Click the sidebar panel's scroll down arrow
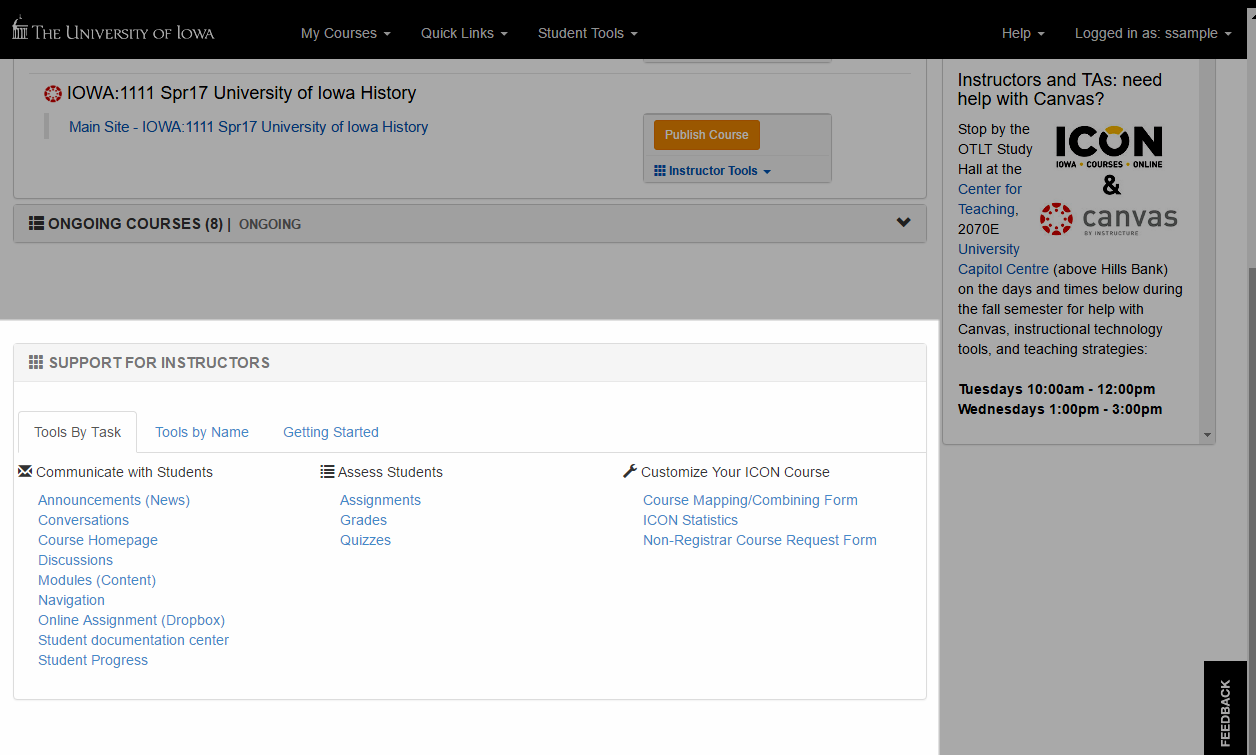The height and width of the screenshot is (755, 1256). click(1207, 435)
